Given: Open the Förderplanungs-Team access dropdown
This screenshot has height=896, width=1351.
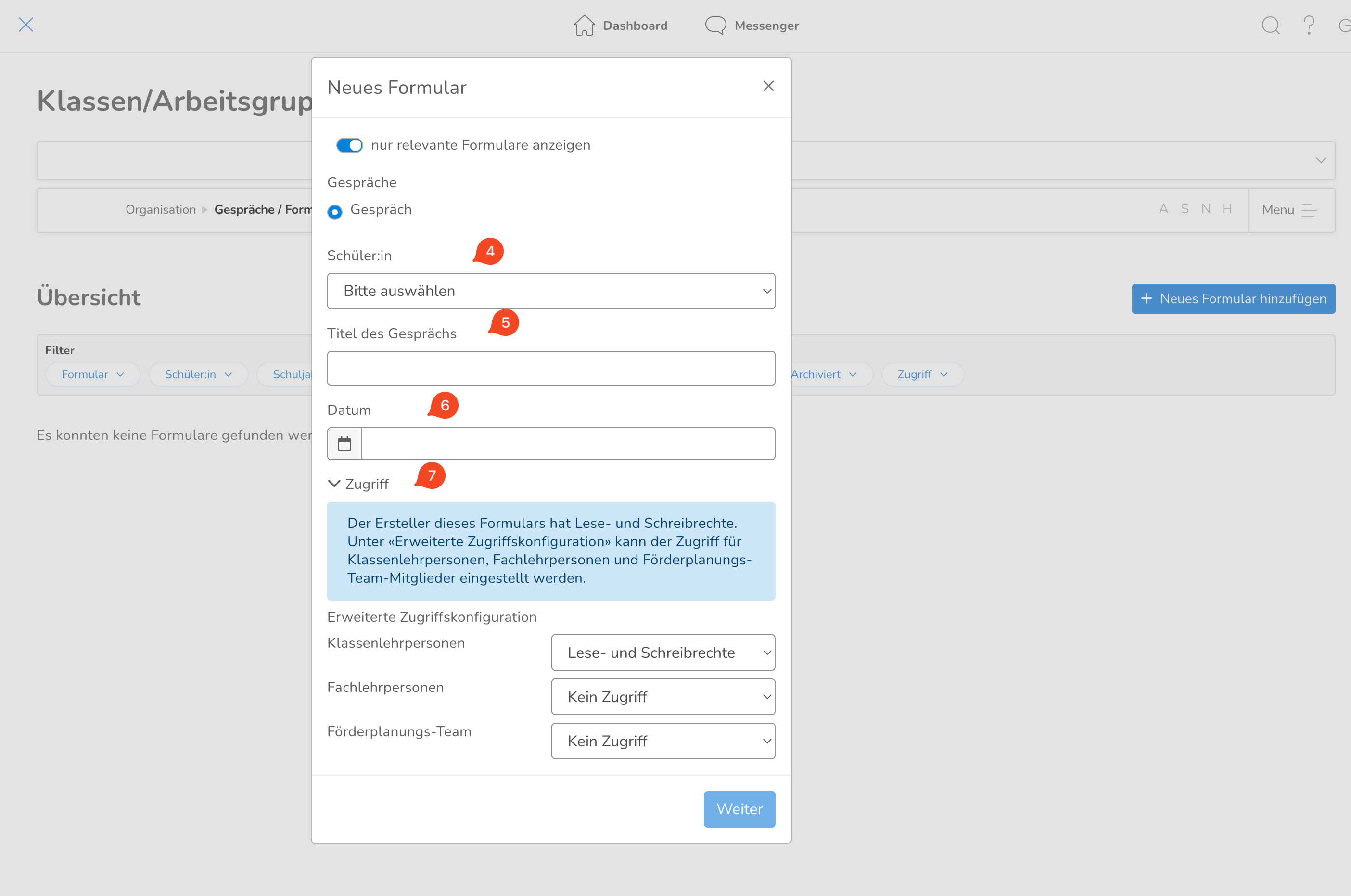Looking at the screenshot, I should 663,741.
